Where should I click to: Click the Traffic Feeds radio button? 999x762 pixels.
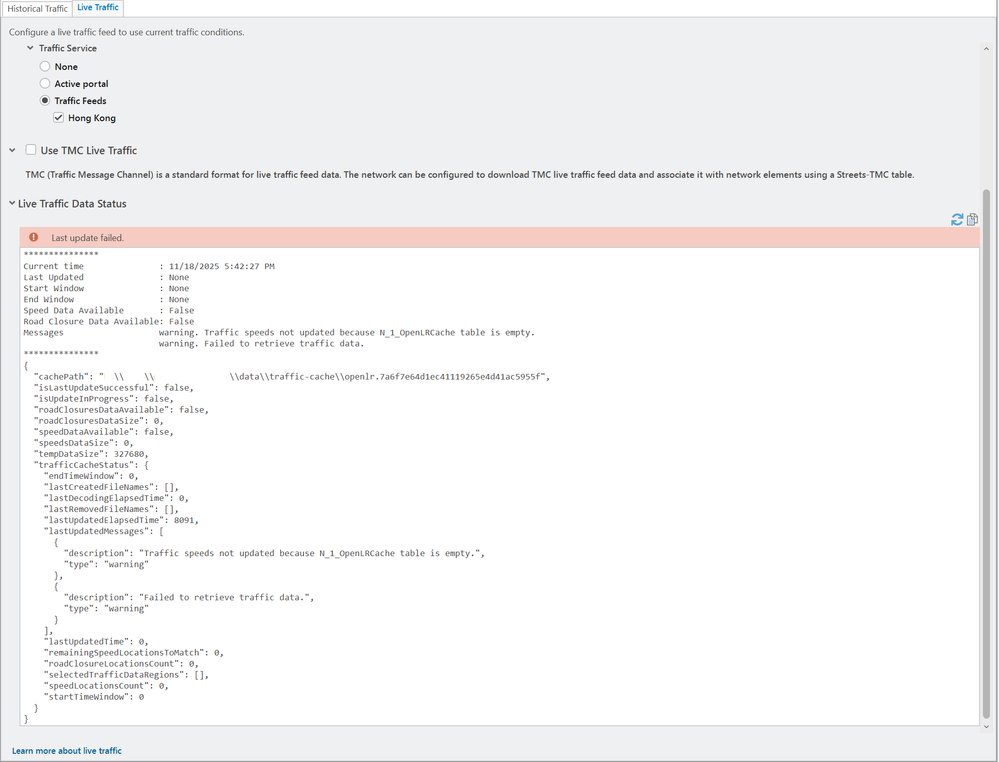(44, 100)
